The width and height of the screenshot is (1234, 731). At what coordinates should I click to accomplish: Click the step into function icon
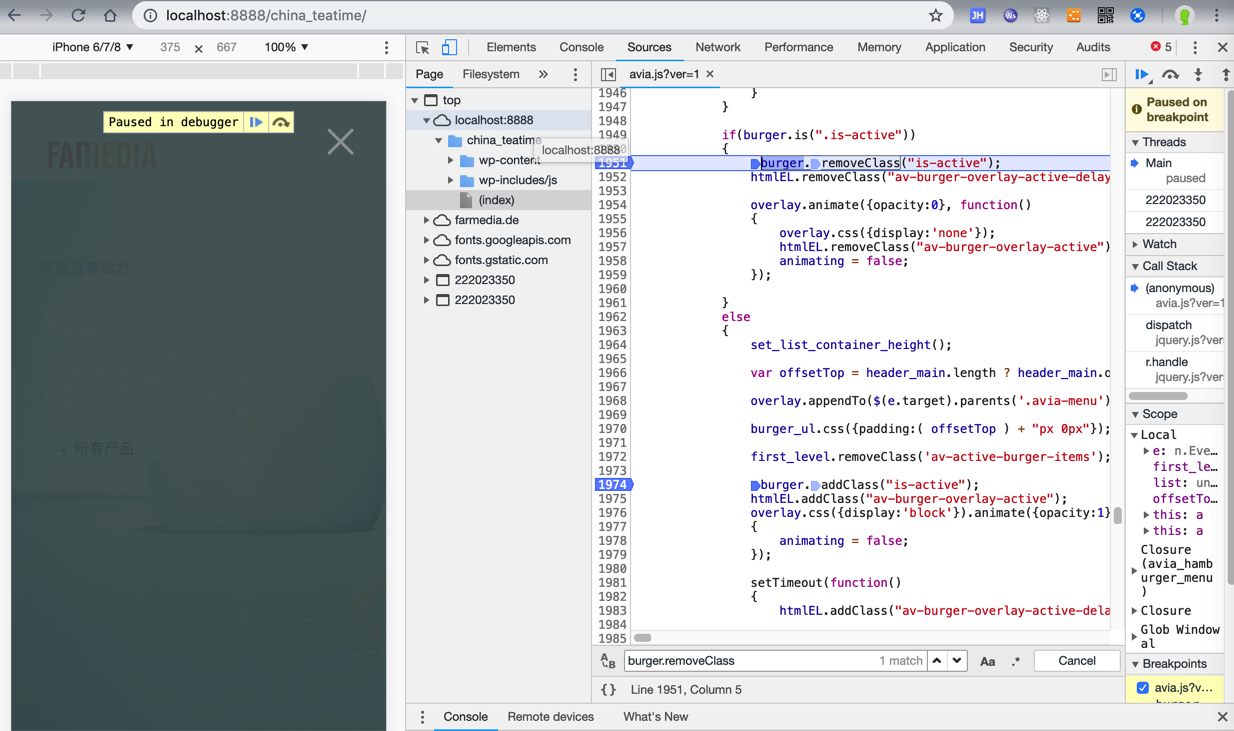point(1198,75)
